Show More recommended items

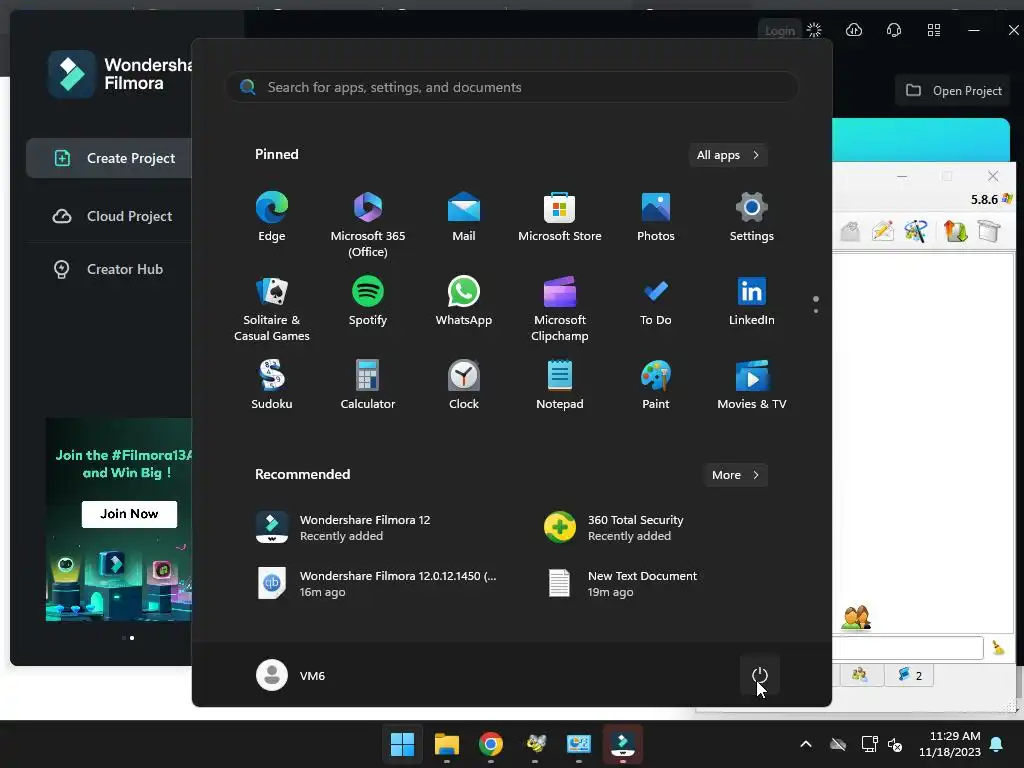point(735,475)
